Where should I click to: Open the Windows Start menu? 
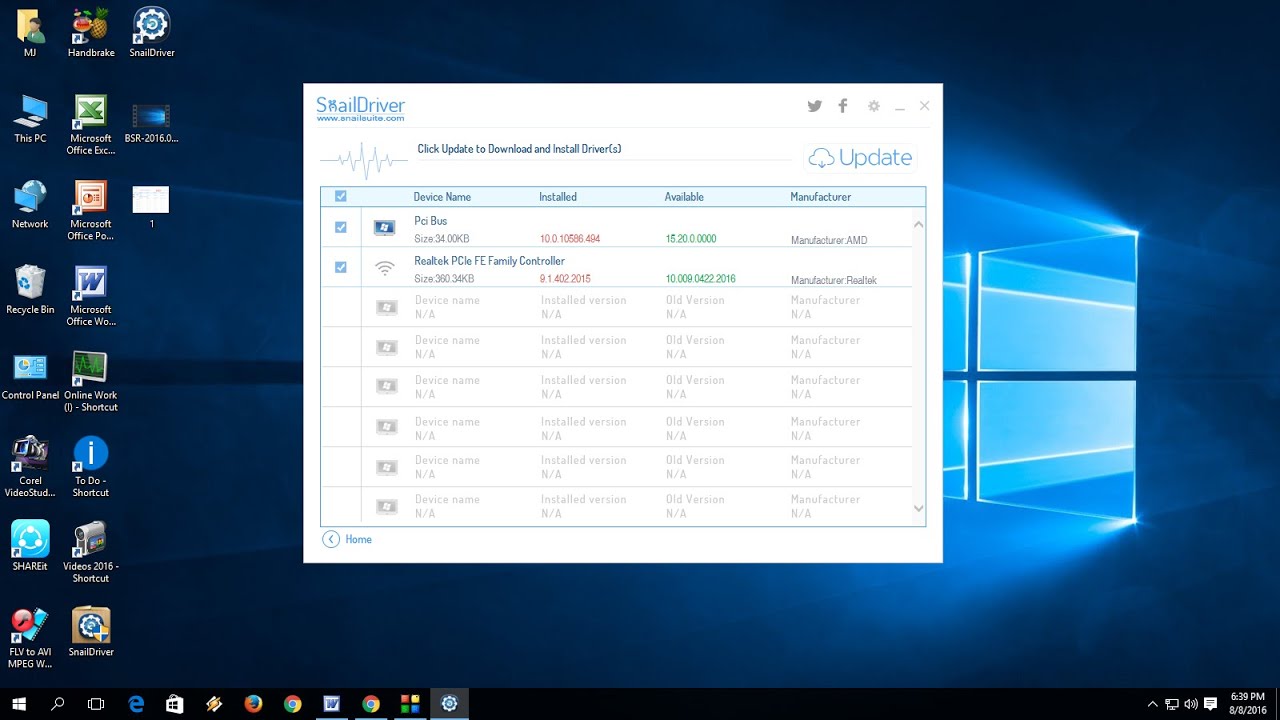pyautogui.click(x=19, y=703)
